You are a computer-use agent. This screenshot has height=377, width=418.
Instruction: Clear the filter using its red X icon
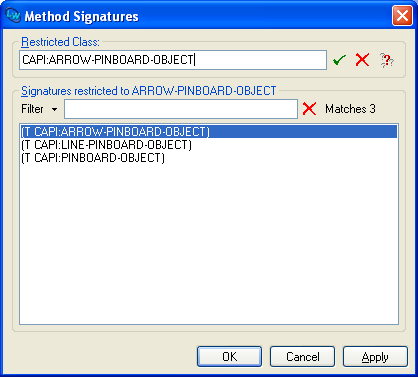309,109
